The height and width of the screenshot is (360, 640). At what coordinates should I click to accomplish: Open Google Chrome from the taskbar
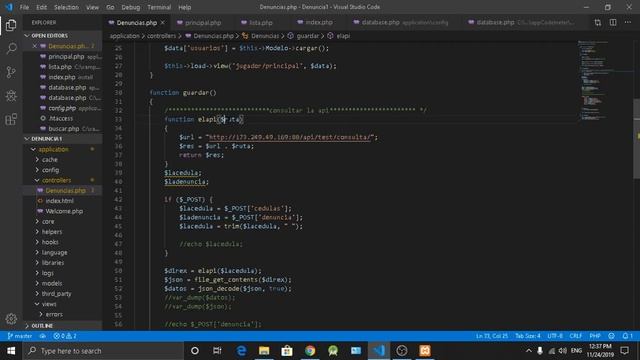(x=310, y=351)
